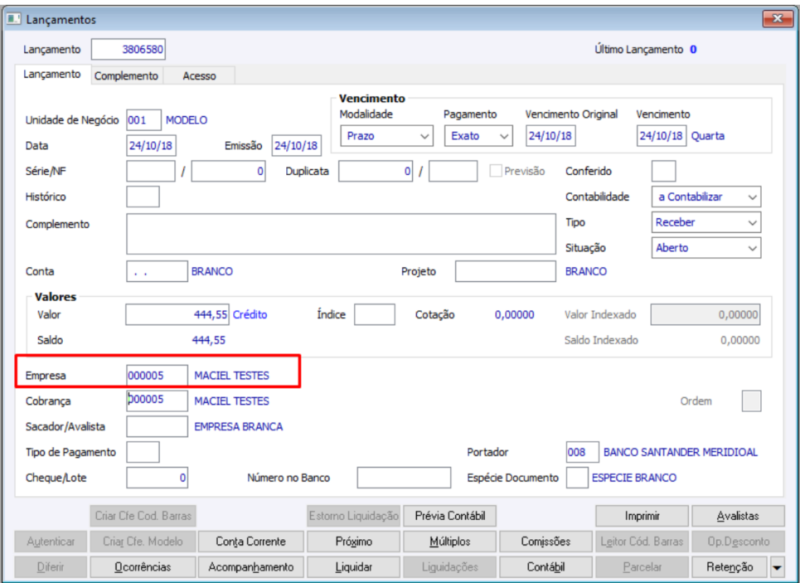Click the Complemento text area
The image size is (800, 583).
pyautogui.click(x=341, y=234)
